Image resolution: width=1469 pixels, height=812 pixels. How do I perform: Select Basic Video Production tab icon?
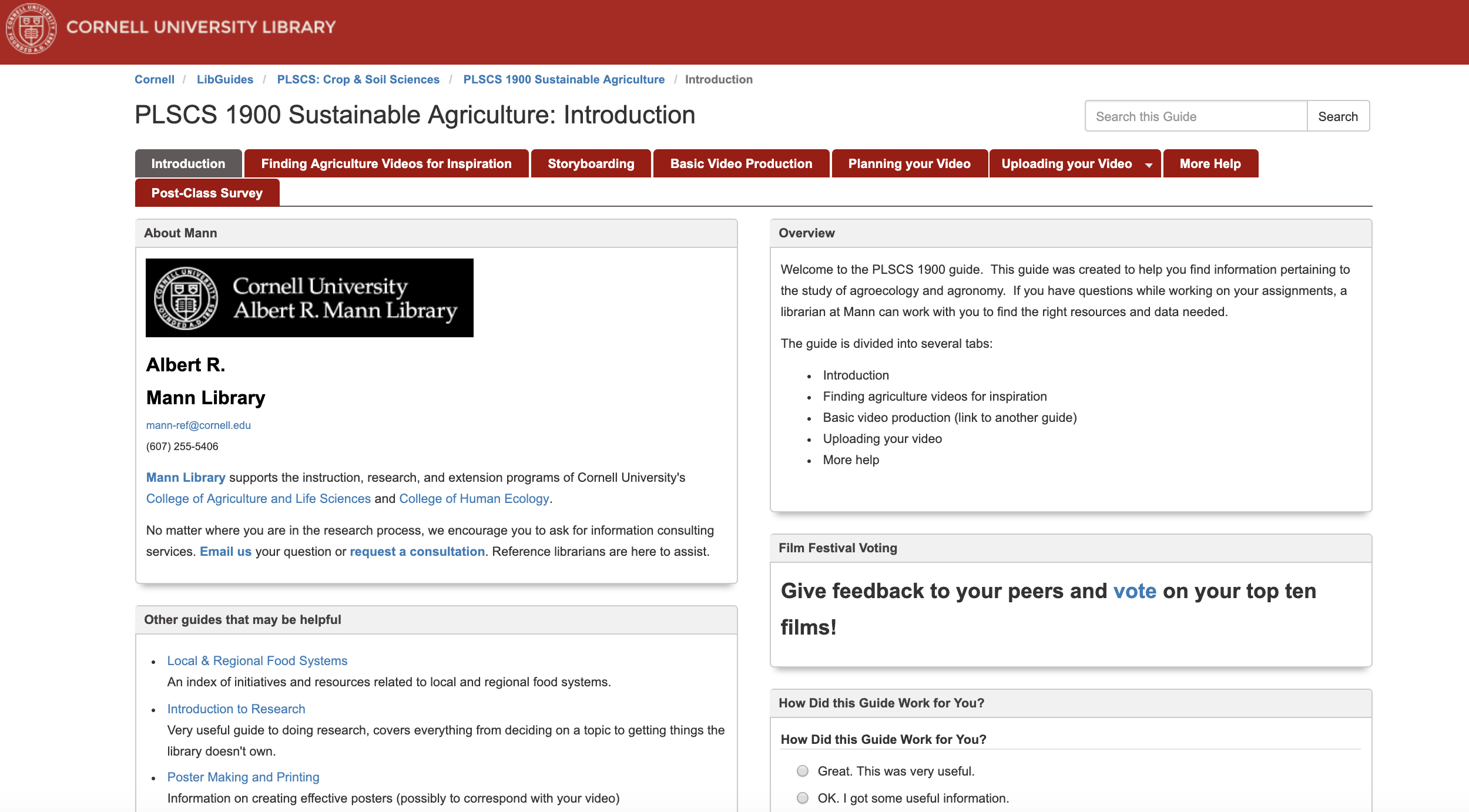click(x=741, y=163)
